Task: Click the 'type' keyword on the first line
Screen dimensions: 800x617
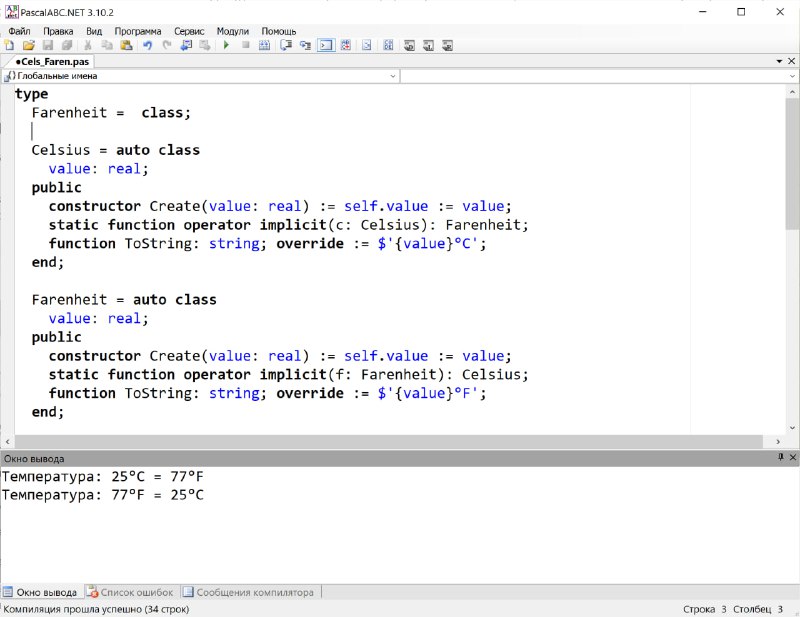Action: 31,94
